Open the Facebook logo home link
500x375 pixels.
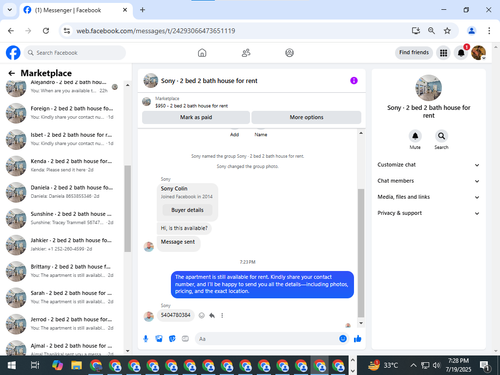(13, 53)
